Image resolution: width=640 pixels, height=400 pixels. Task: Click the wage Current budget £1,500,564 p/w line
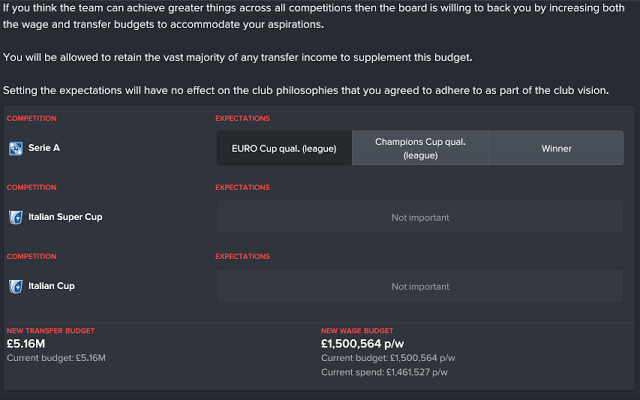(388, 358)
